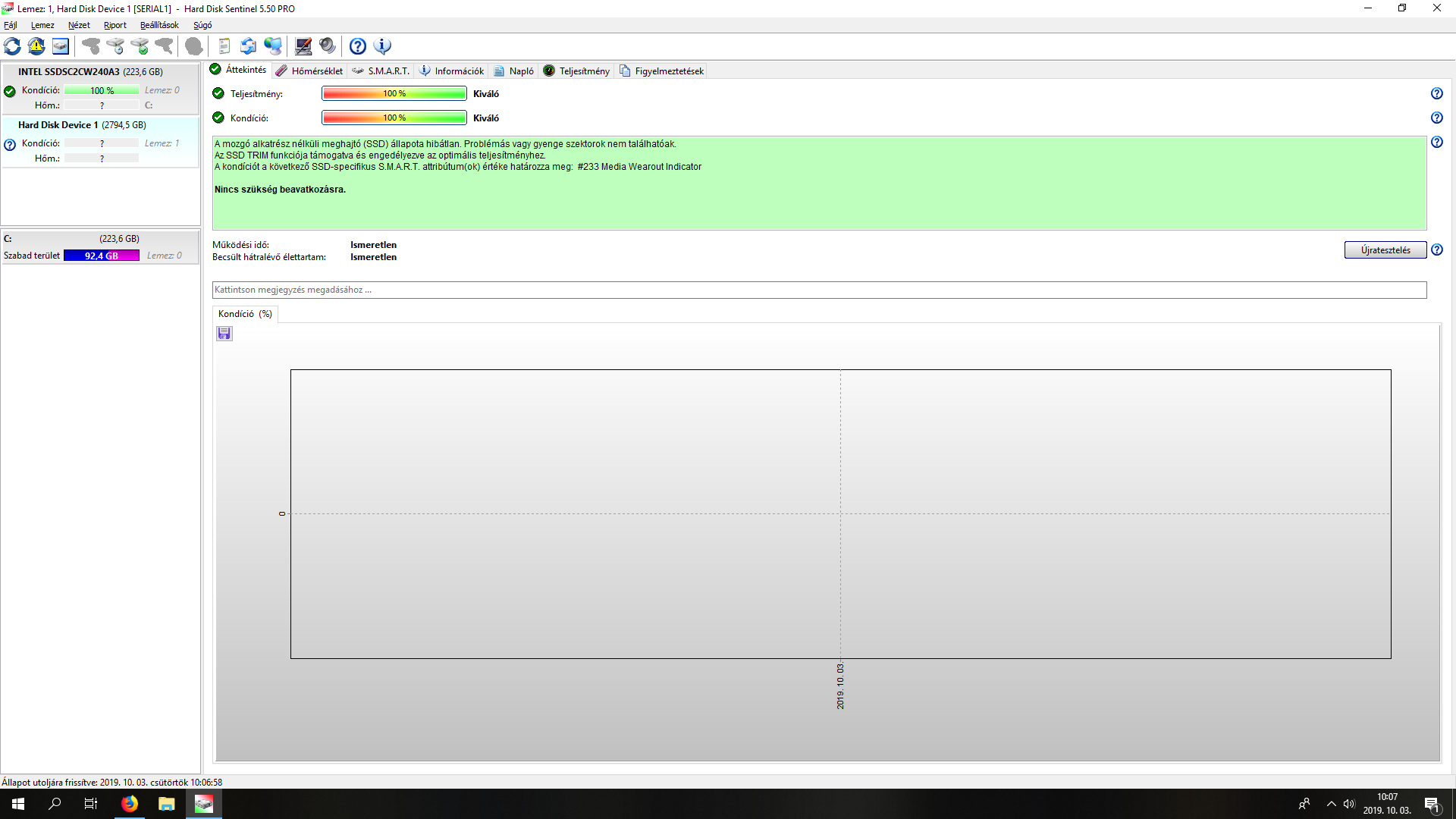Viewport: 1456px width, 819px height.
Task: Click the first greyed-out disk test toolbar icon
Action: [x=91, y=46]
